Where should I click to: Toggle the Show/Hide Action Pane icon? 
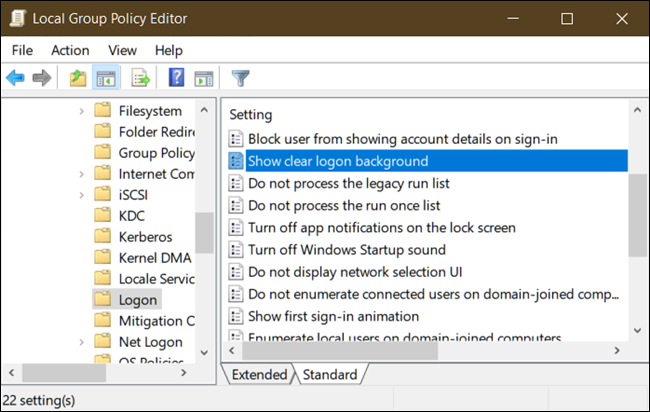click(204, 77)
